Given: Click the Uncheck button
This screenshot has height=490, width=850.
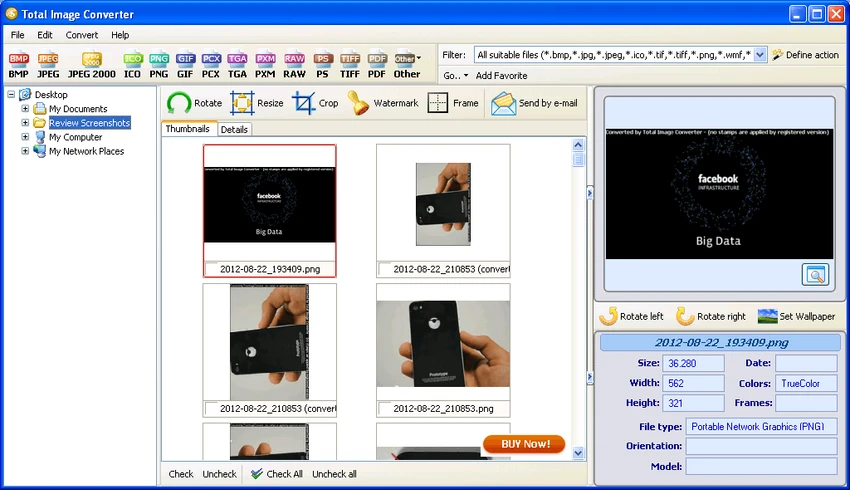Looking at the screenshot, I should (220, 474).
